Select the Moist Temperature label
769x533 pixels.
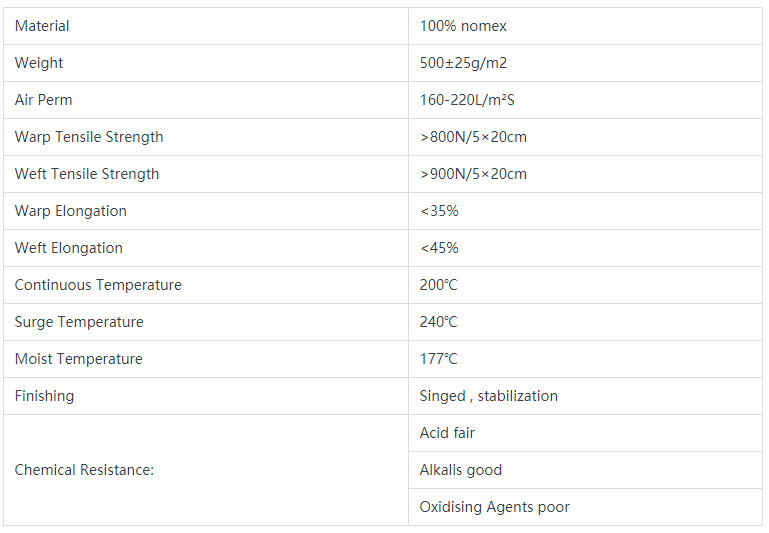tap(78, 359)
